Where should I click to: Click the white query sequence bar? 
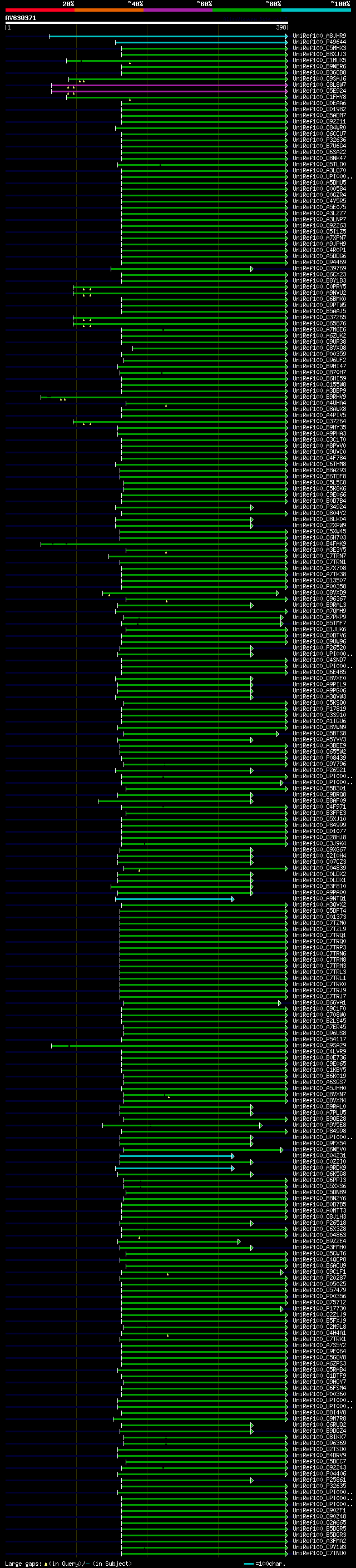click(x=147, y=22)
